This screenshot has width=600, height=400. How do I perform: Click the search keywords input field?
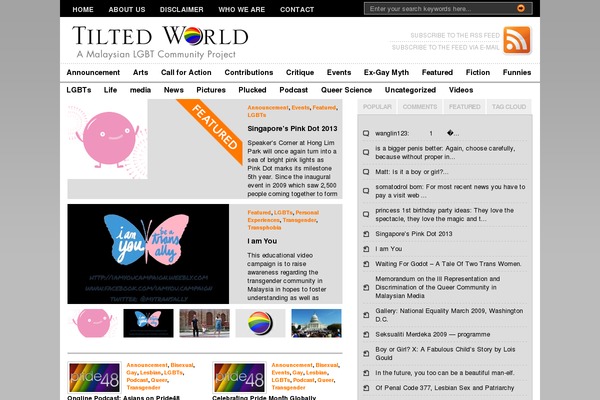pos(440,8)
